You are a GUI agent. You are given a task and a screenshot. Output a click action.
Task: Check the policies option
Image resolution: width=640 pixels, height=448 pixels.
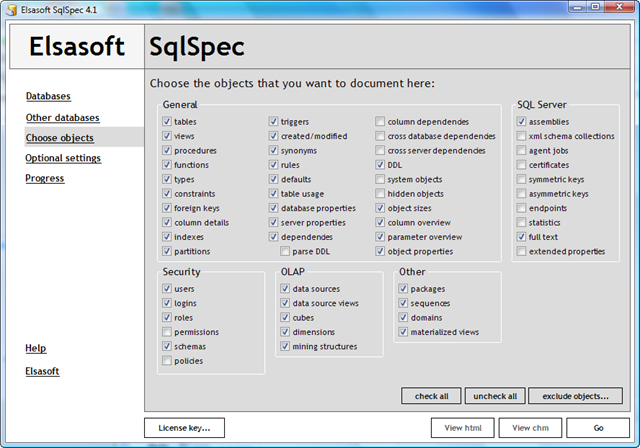click(x=167, y=360)
